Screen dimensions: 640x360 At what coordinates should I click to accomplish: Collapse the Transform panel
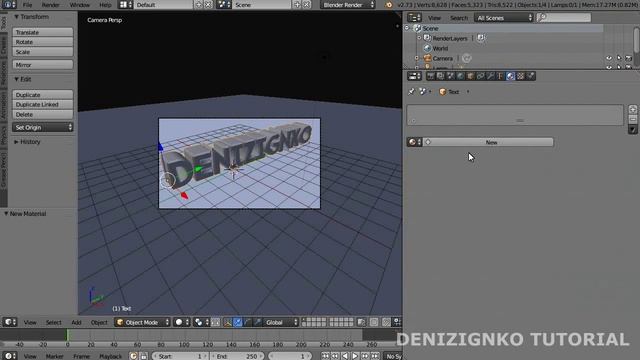[16, 17]
